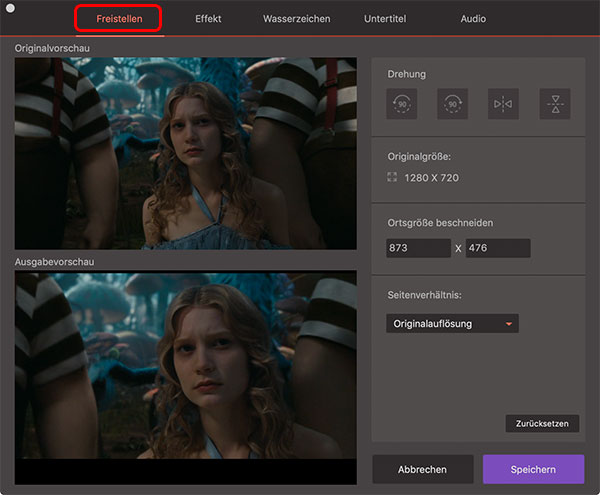Go to the Untertitel tab

(385, 19)
